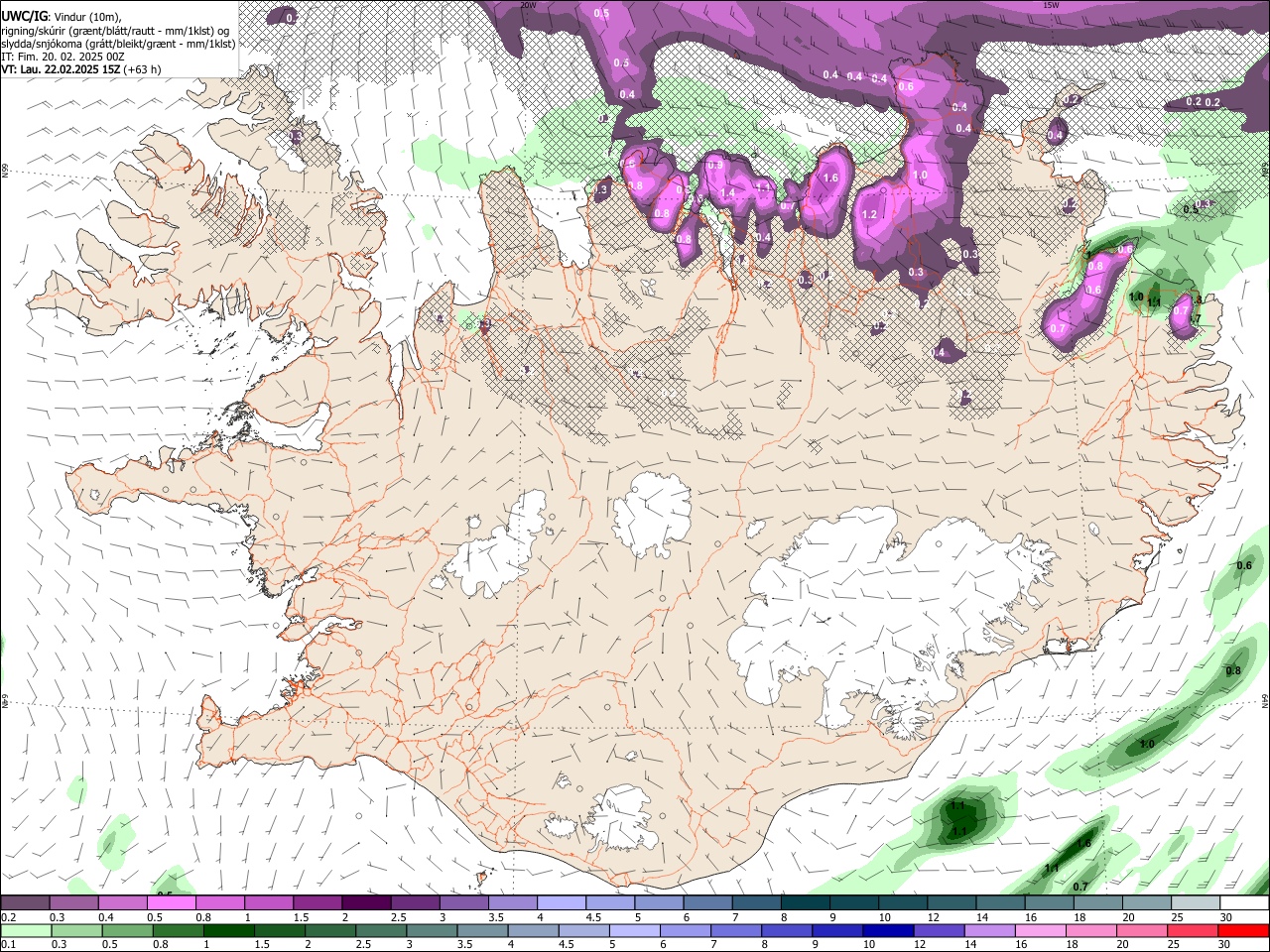Image resolution: width=1270 pixels, height=952 pixels.
Task: Click the dark teal snow swatch between 8 and 9
Action: click(805, 902)
